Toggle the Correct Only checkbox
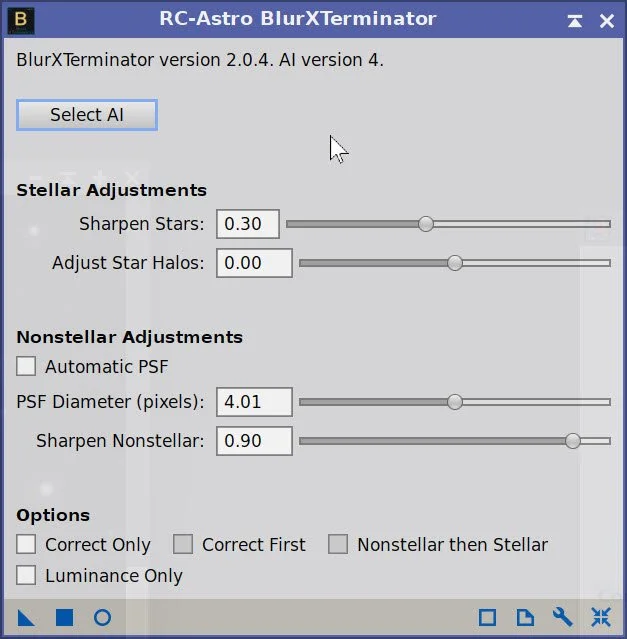 (x=26, y=544)
